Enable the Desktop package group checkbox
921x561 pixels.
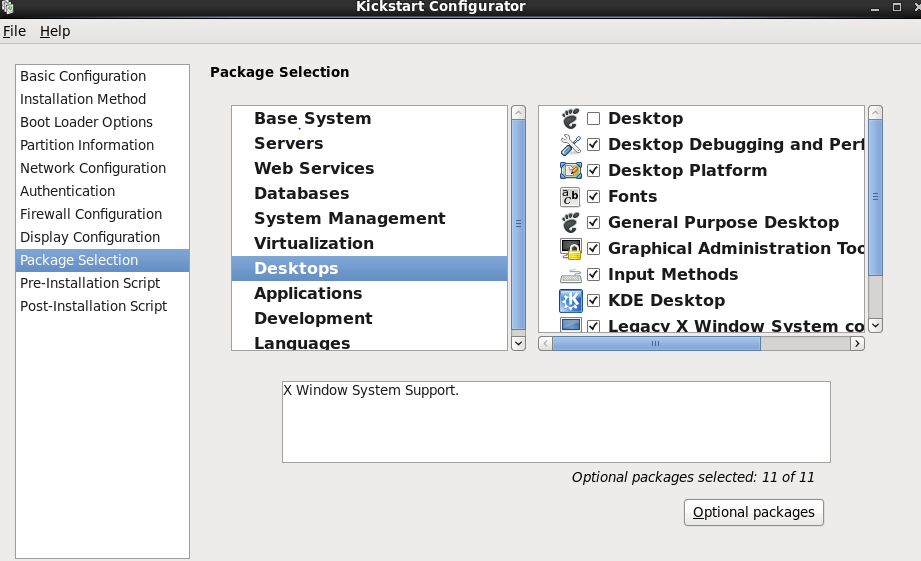pos(594,119)
